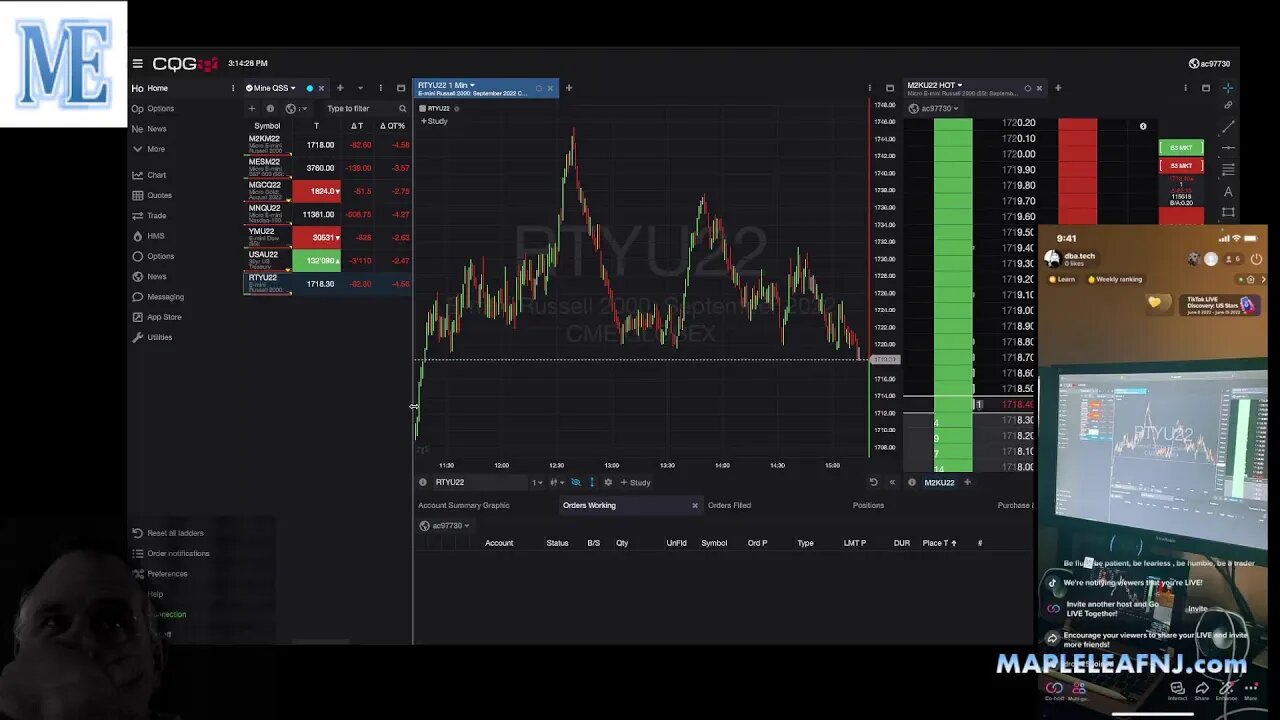Screen dimensions: 1280x720
Task: Click the double-left chevron on chart toolbar
Action: pyautogui.click(x=892, y=482)
